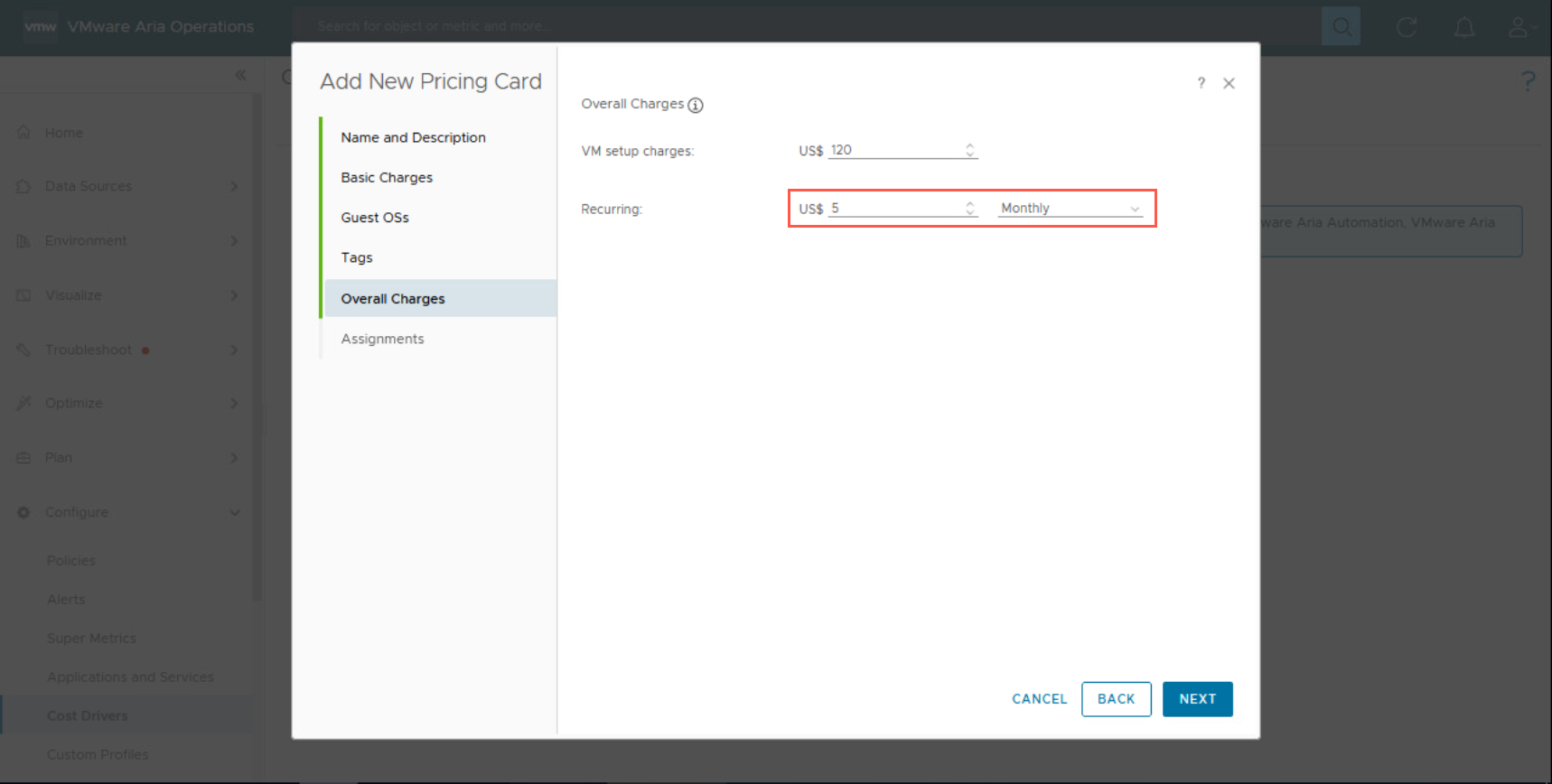Screen dimensions: 1552x784
Task: Click the NEXT button
Action: click(x=1197, y=699)
